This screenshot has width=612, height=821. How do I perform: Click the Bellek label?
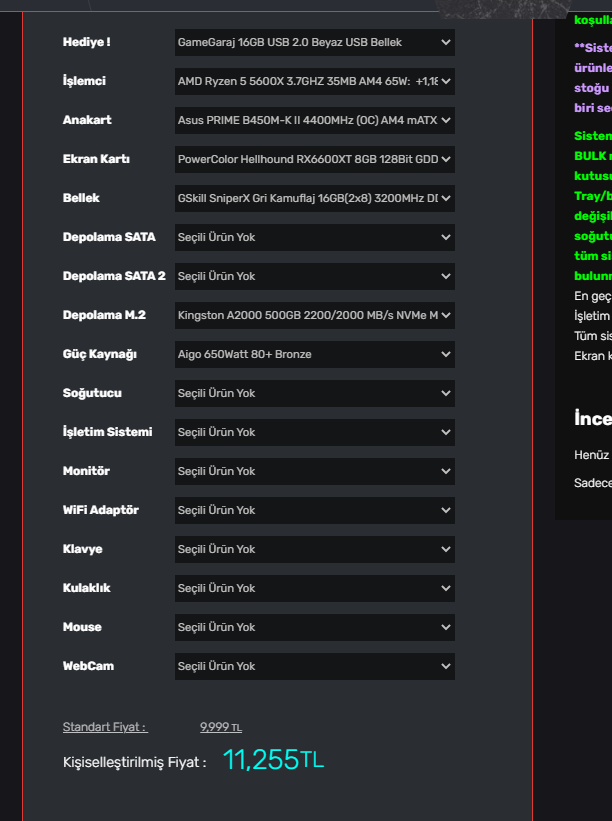pyautogui.click(x=81, y=198)
